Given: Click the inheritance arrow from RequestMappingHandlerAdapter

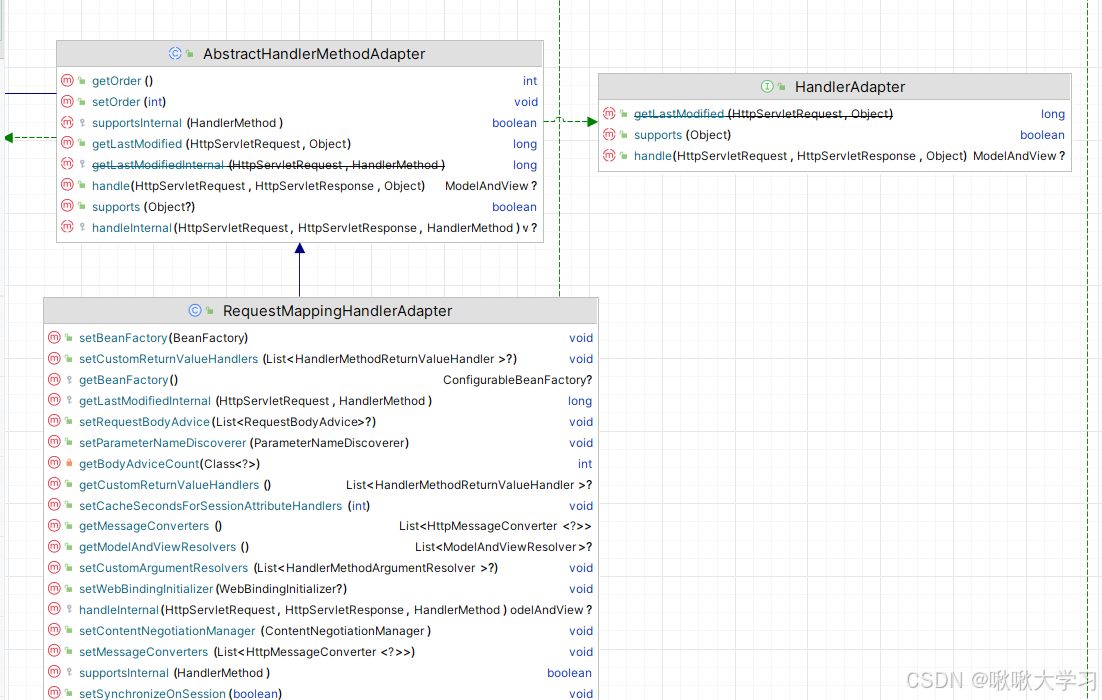Looking at the screenshot, I should tap(299, 270).
